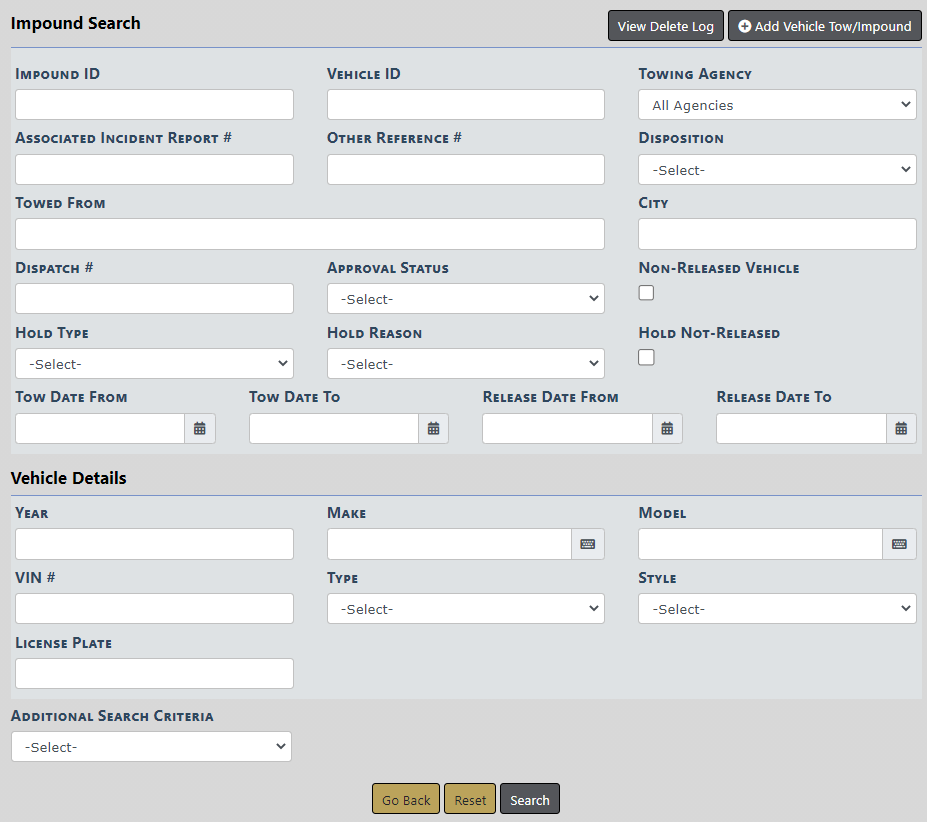
Task: Open the Tow Date From calendar picker
Action: click(x=200, y=428)
